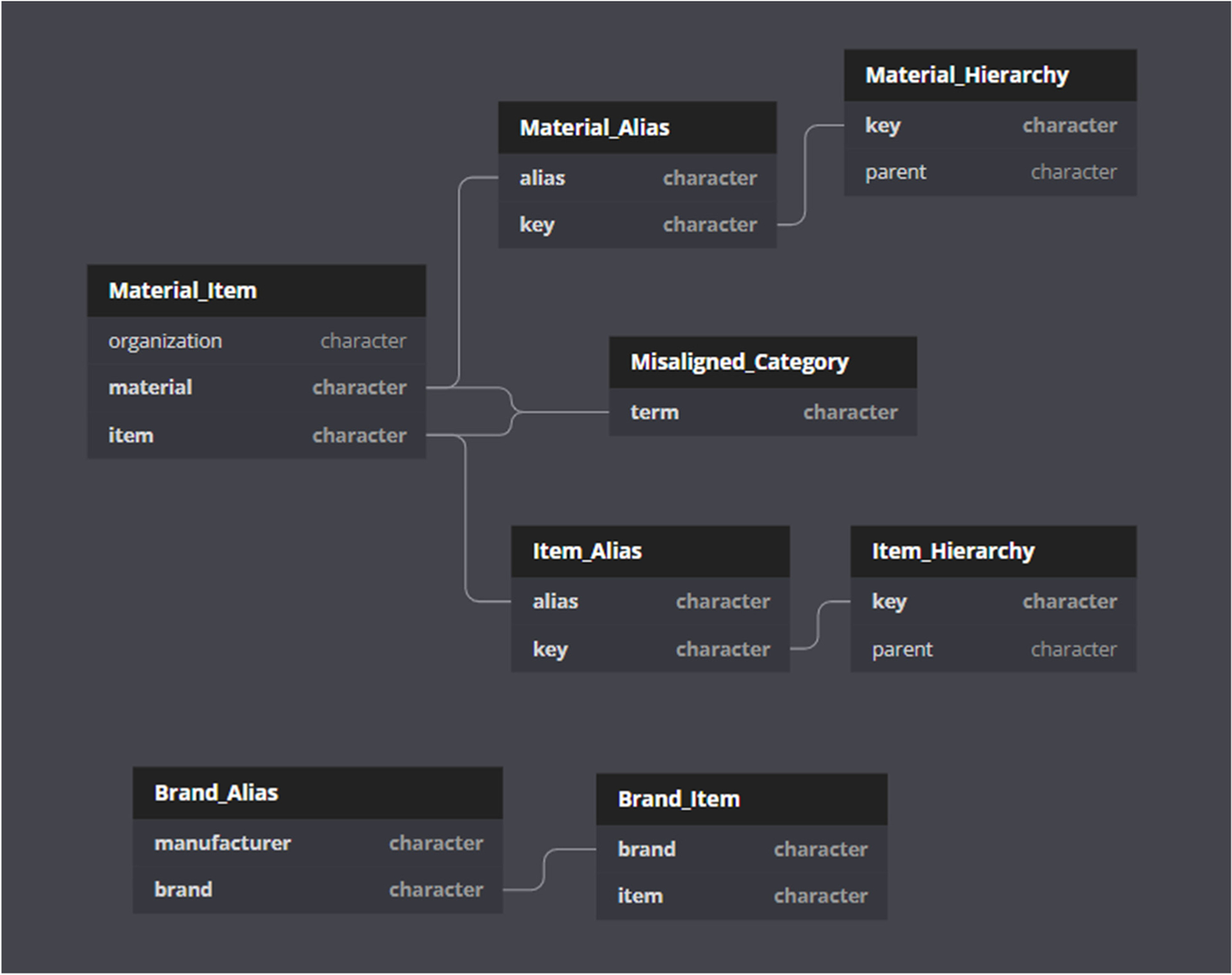Click character type of Material_Hierarchy parent
The height and width of the screenshot is (975, 1232).
click(1074, 172)
